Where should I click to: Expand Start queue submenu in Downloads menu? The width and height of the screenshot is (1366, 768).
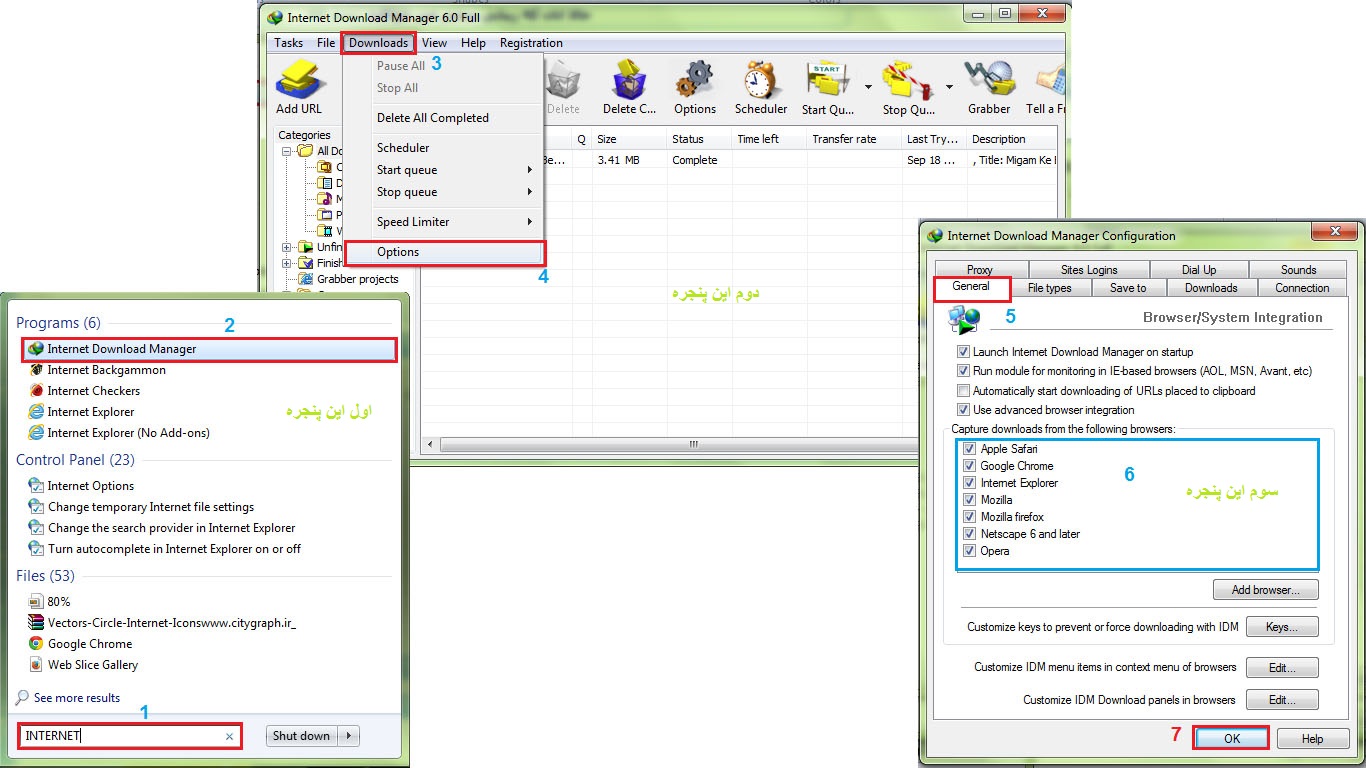(x=530, y=170)
